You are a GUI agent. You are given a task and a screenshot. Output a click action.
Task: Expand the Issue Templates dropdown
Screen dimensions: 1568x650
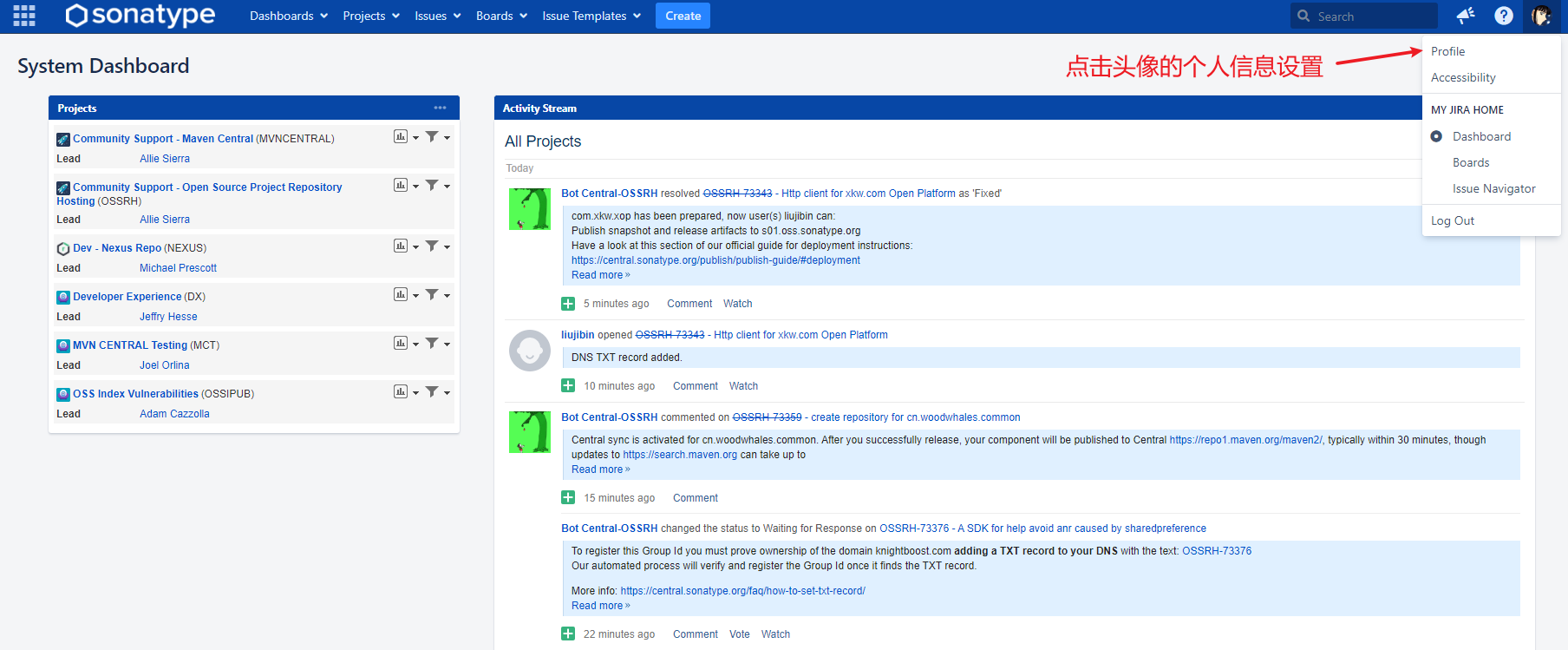click(x=591, y=16)
